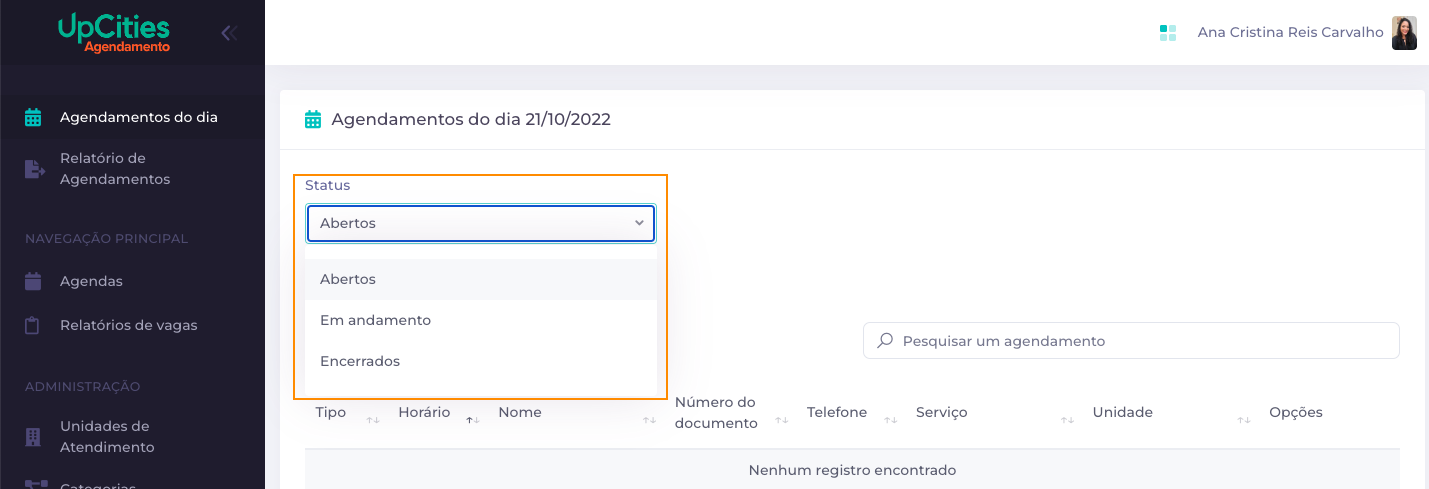Collapse sidebar with double chevron icon
This screenshot has width=1429, height=489.
click(x=229, y=33)
